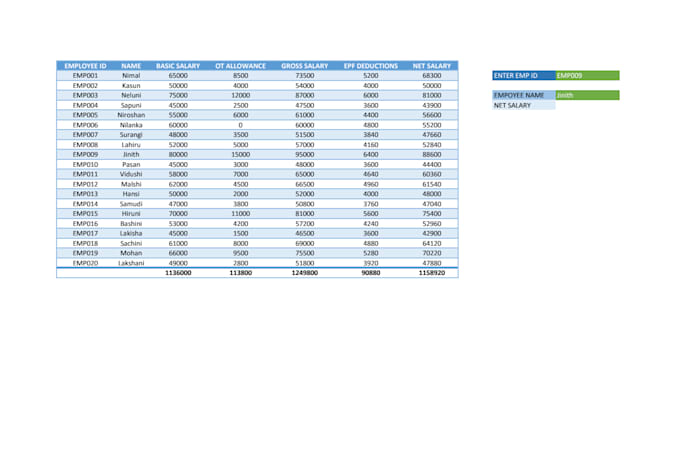Click the name Lakshani
Screen dimensions: 680x459
pyautogui.click(x=131, y=263)
